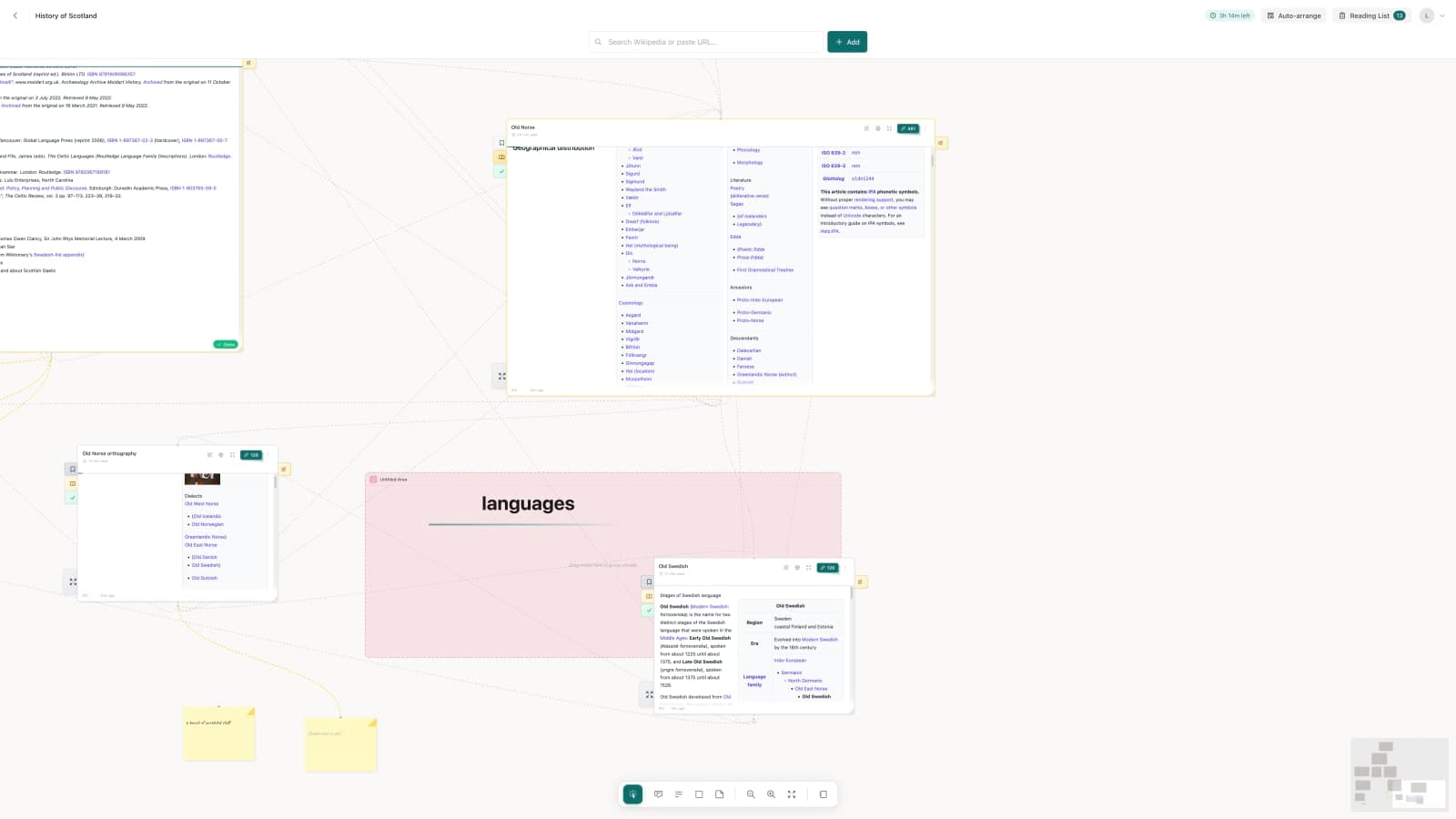Zoom in using the plus magnifier

tap(771, 794)
